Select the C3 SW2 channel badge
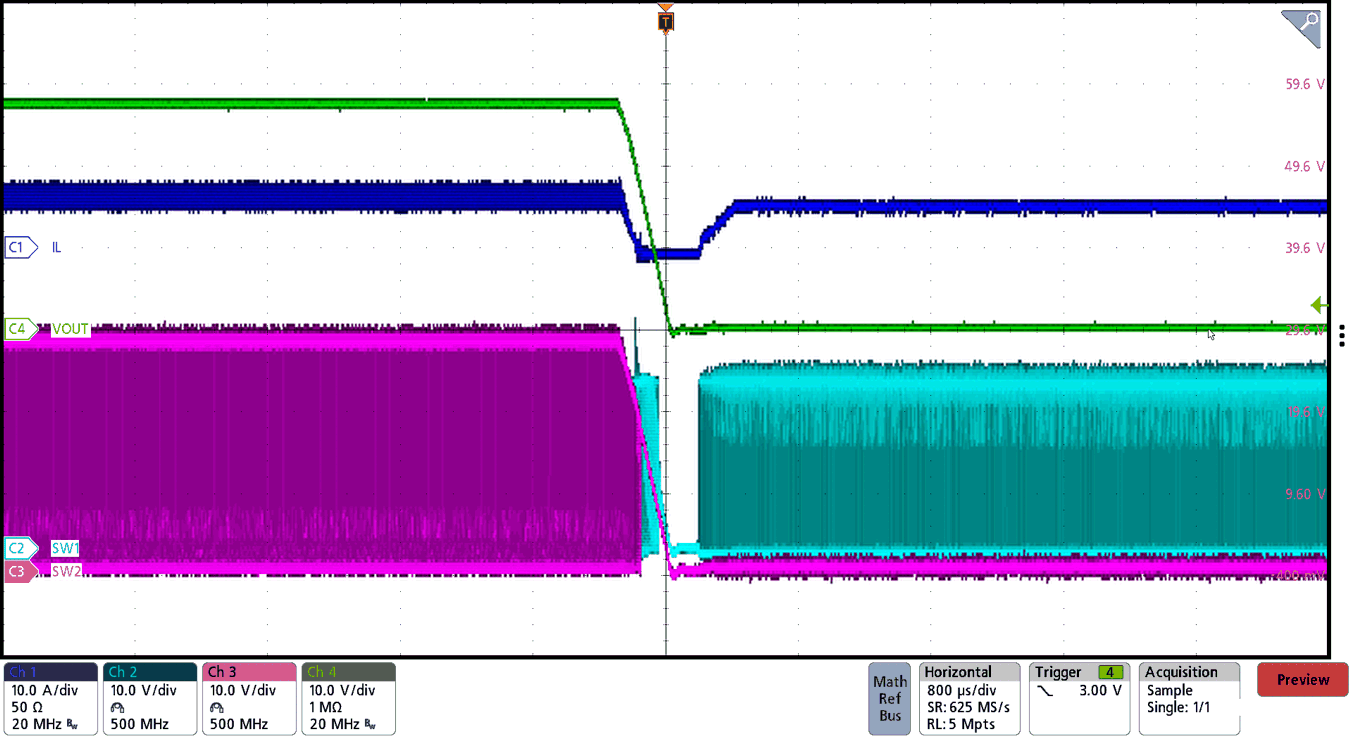The image size is (1350, 737). [x=18, y=571]
